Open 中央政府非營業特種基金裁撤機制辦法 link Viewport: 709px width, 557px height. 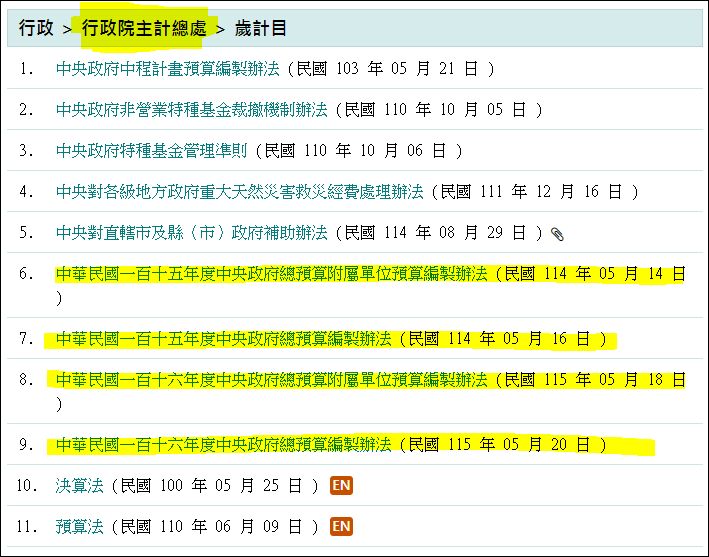pyautogui.click(x=192, y=110)
